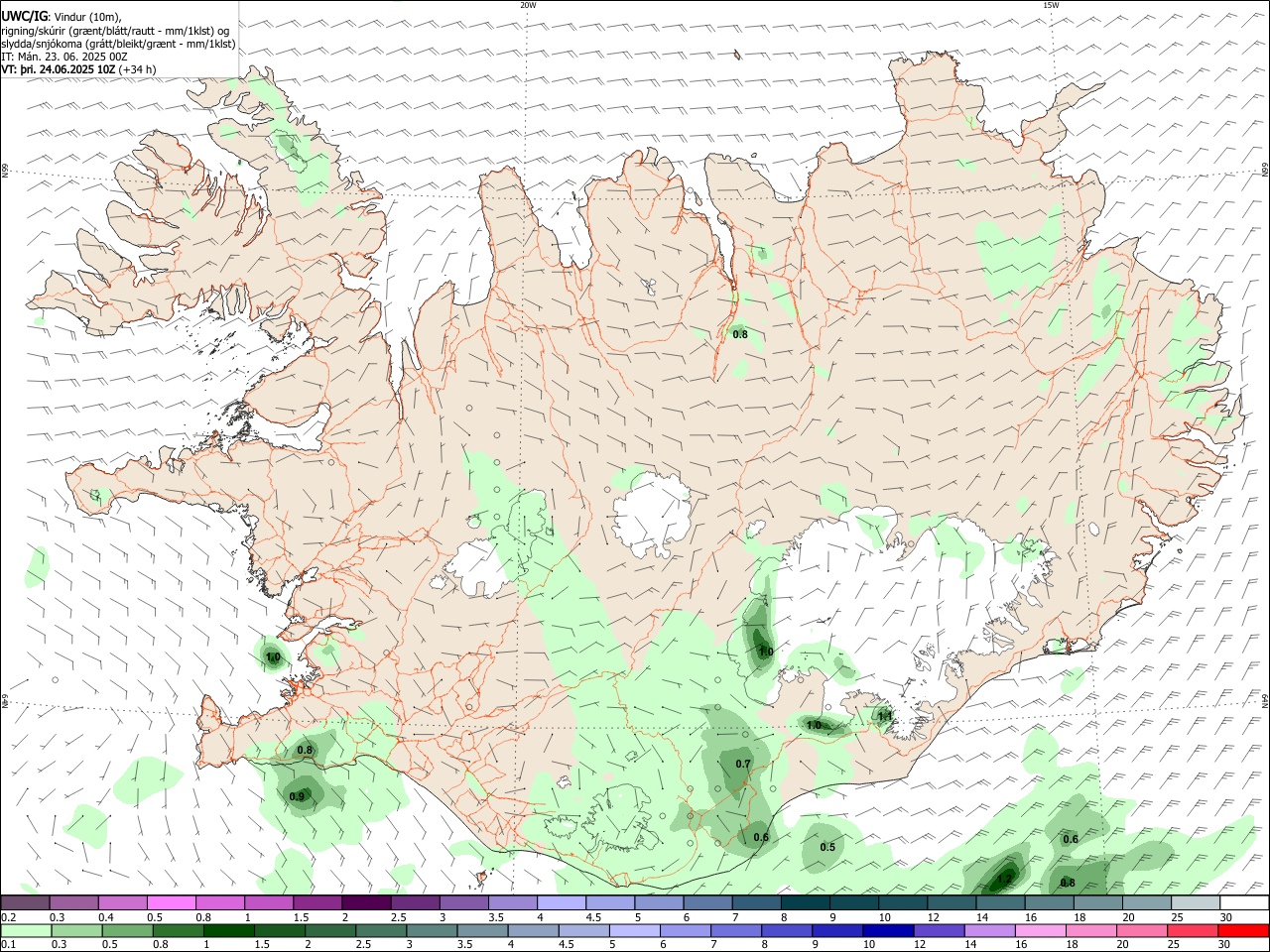The image size is (1270, 952).
Task: Click the 0.7 precipitation value in the south
Action: [743, 764]
